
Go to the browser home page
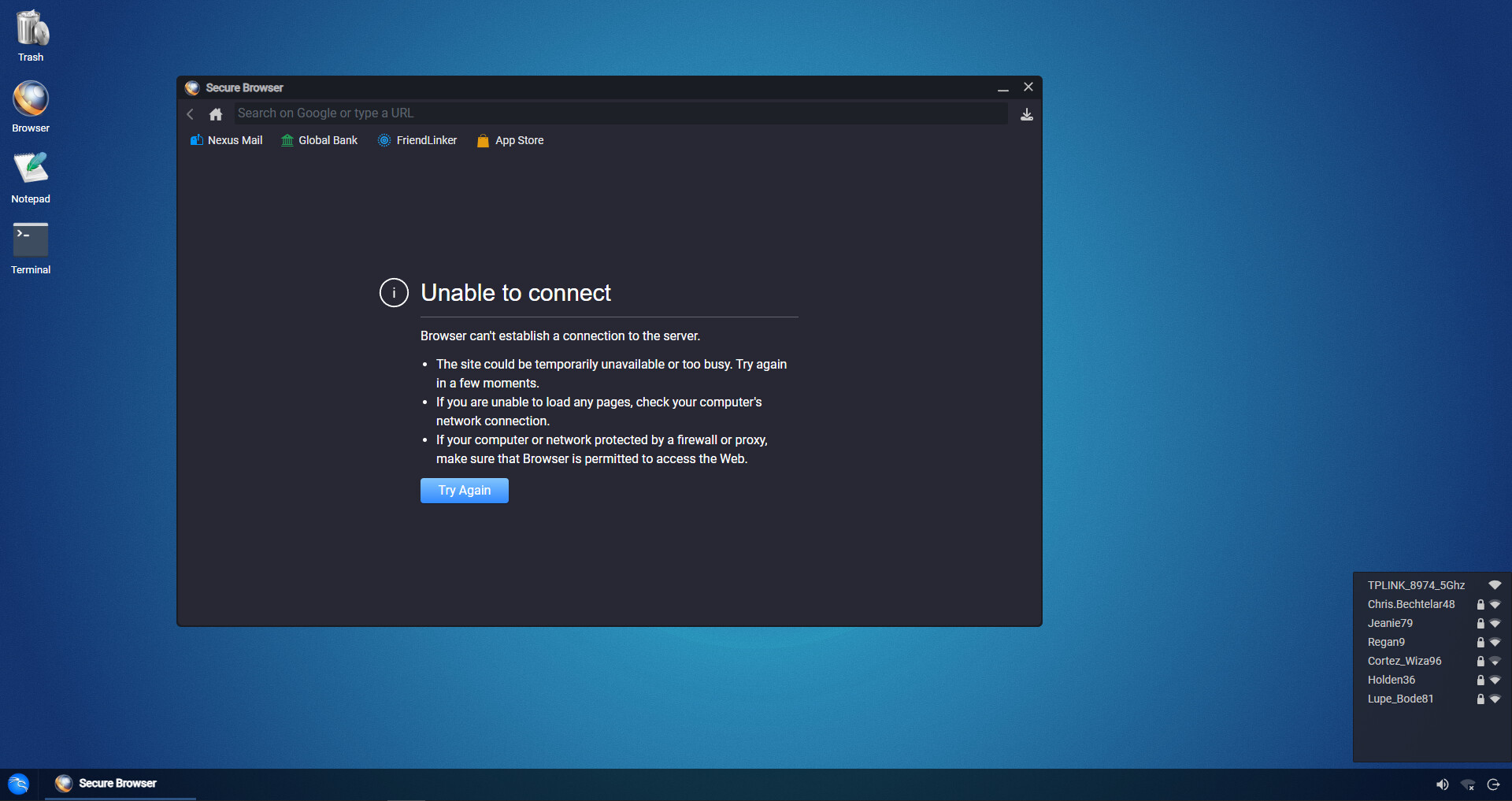click(x=215, y=113)
